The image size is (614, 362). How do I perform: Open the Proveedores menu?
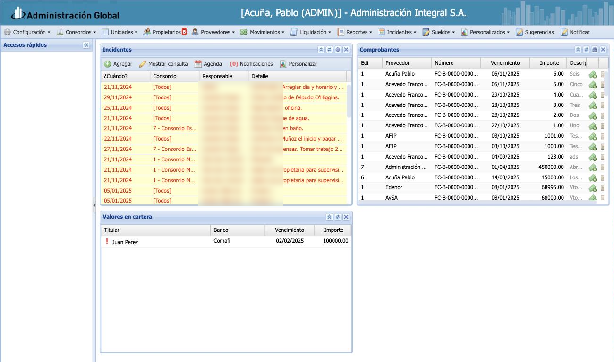213,32
